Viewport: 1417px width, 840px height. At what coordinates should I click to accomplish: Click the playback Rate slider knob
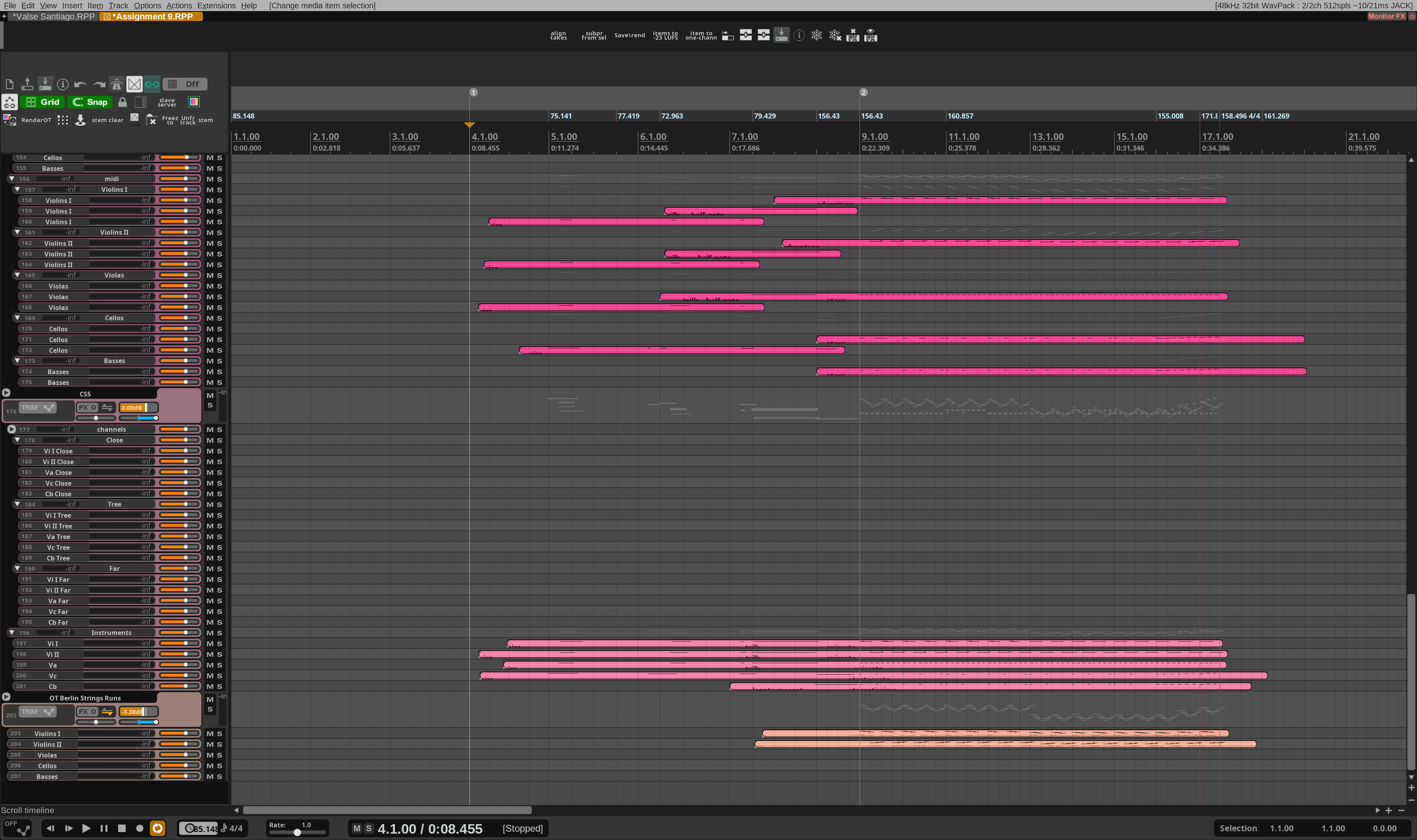(x=297, y=832)
